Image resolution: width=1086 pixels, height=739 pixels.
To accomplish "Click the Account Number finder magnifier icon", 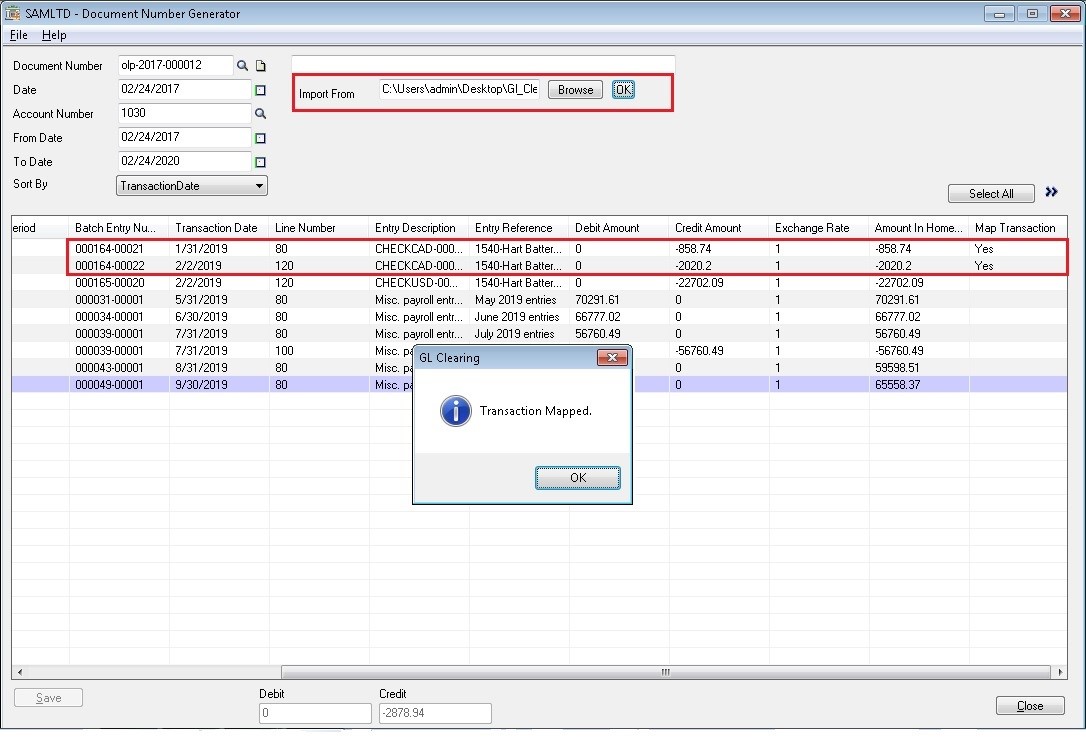I will (x=260, y=114).
